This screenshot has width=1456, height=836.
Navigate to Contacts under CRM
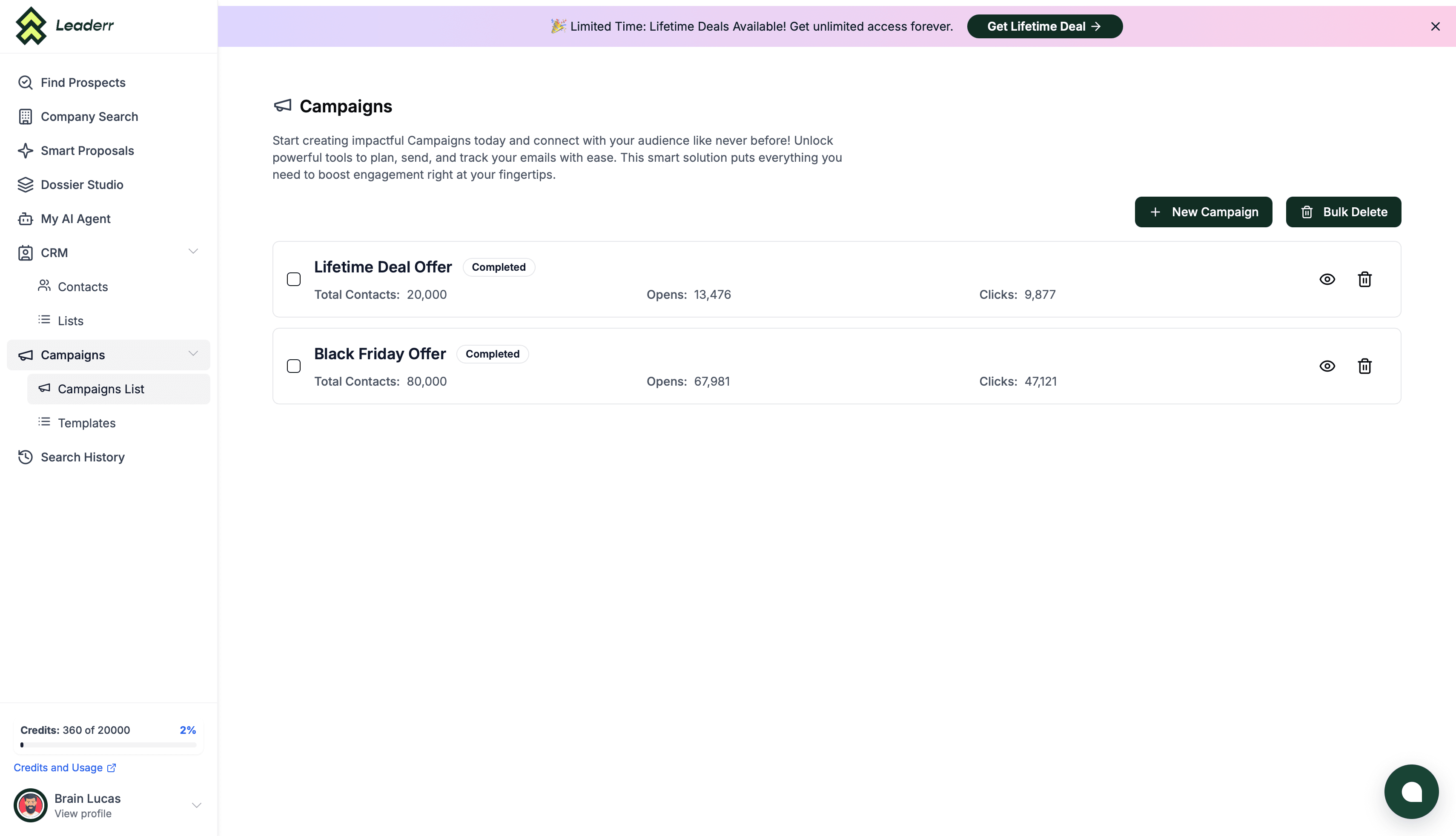(82, 287)
